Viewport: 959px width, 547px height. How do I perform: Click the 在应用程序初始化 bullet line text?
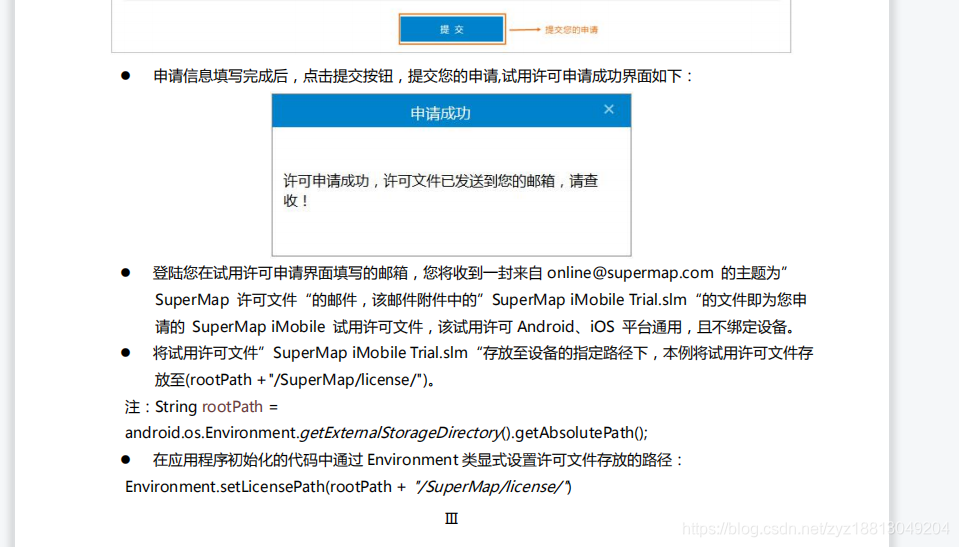pos(418,460)
